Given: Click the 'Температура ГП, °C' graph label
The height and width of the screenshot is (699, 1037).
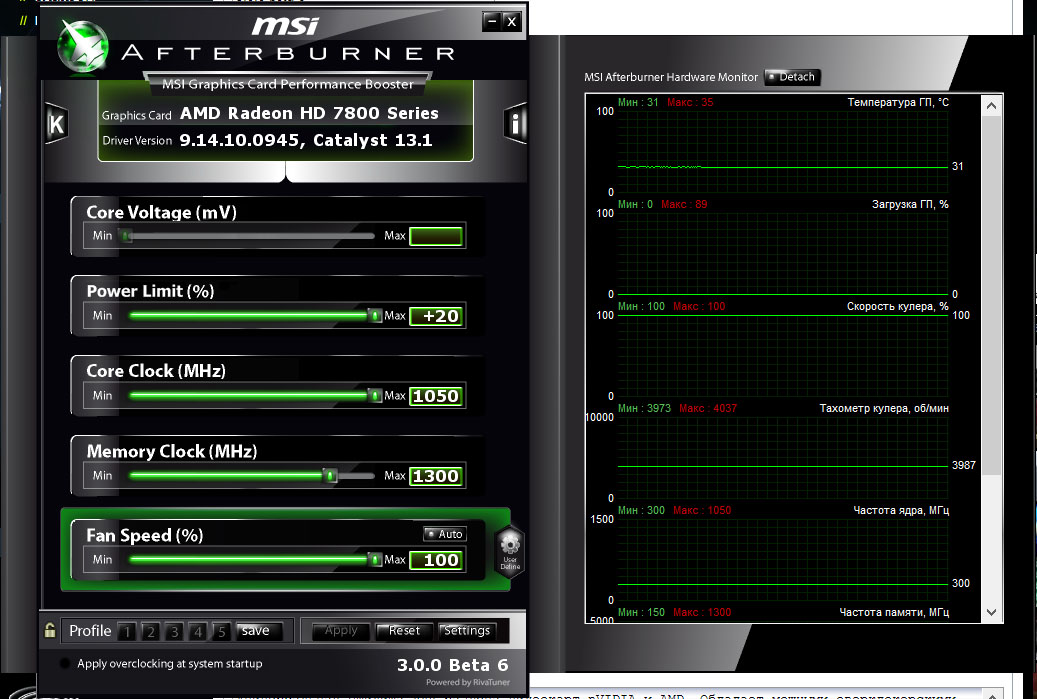Looking at the screenshot, I should coord(898,102).
